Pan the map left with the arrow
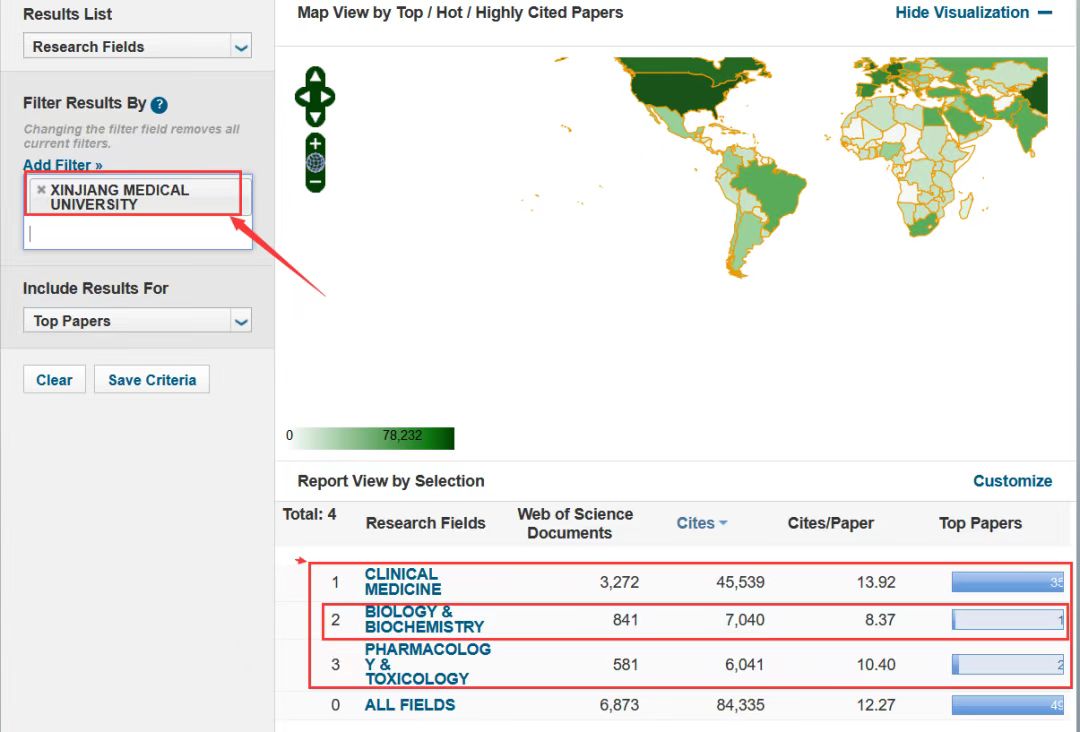This screenshot has width=1080, height=732. (302, 97)
